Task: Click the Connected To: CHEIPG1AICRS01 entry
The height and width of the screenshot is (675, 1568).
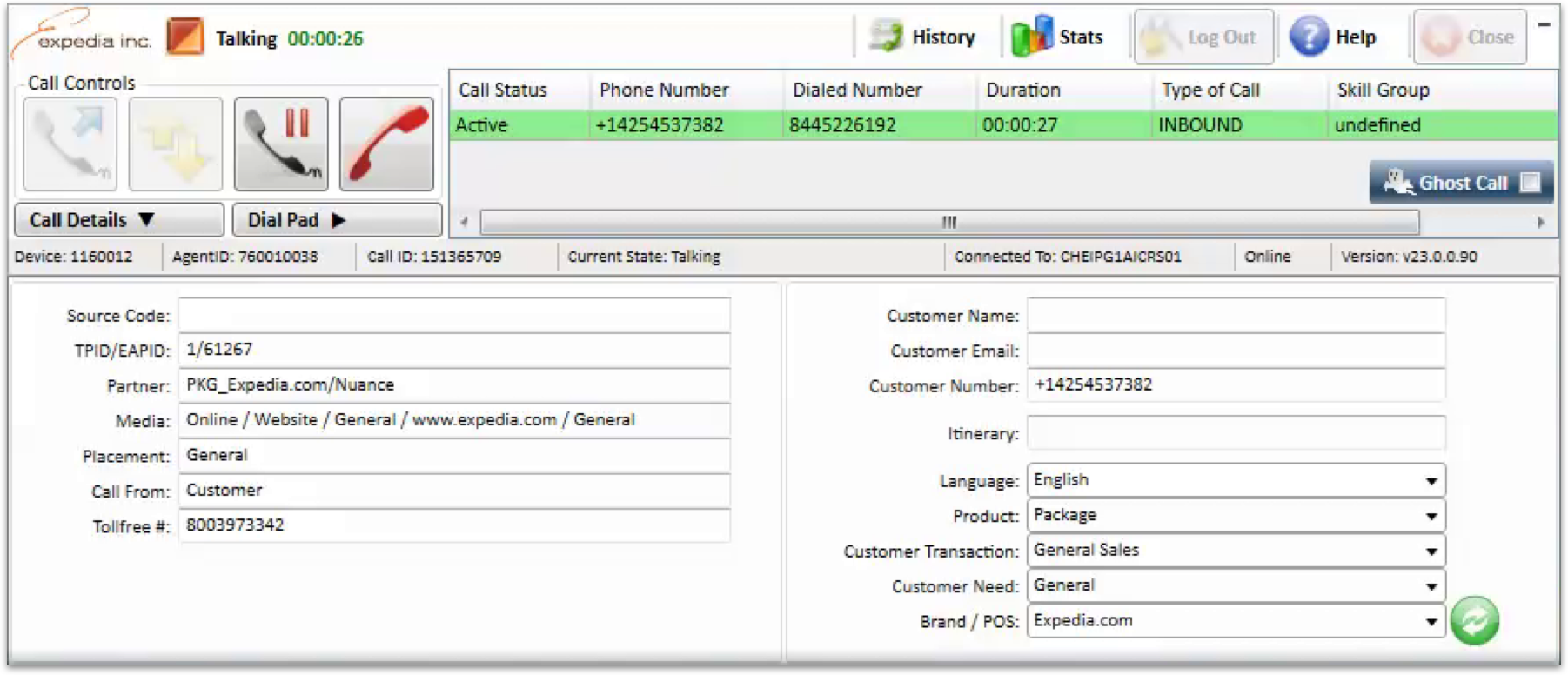Action: point(1068,257)
